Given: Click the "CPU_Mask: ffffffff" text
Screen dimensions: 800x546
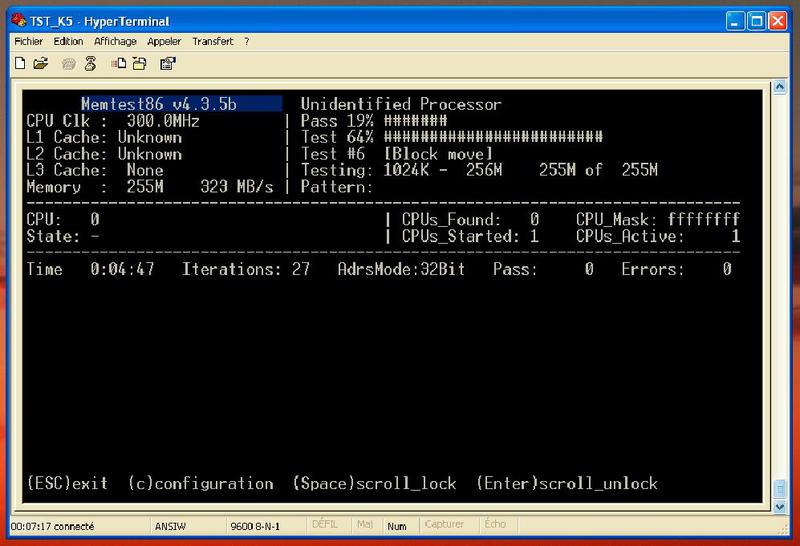Looking at the screenshot, I should click(x=658, y=219).
